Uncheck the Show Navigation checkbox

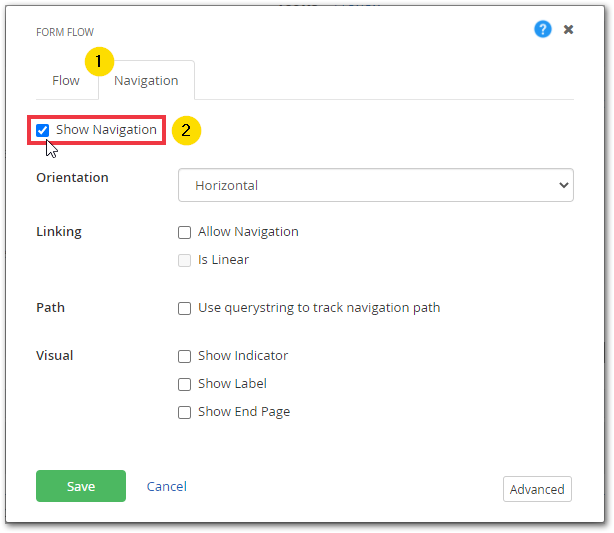(42, 130)
